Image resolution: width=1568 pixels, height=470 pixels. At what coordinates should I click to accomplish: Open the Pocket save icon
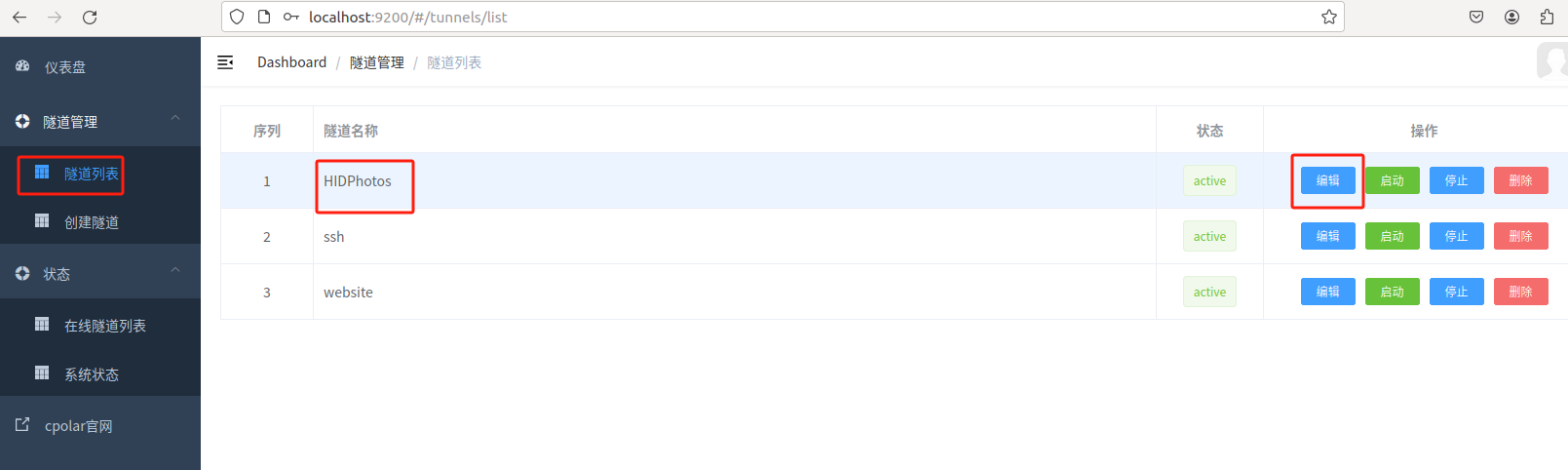(1476, 17)
